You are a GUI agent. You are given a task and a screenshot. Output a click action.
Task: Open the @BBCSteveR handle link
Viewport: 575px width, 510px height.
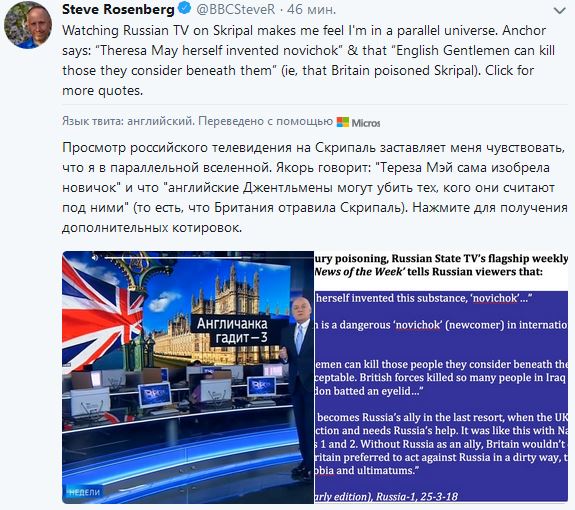235,9
